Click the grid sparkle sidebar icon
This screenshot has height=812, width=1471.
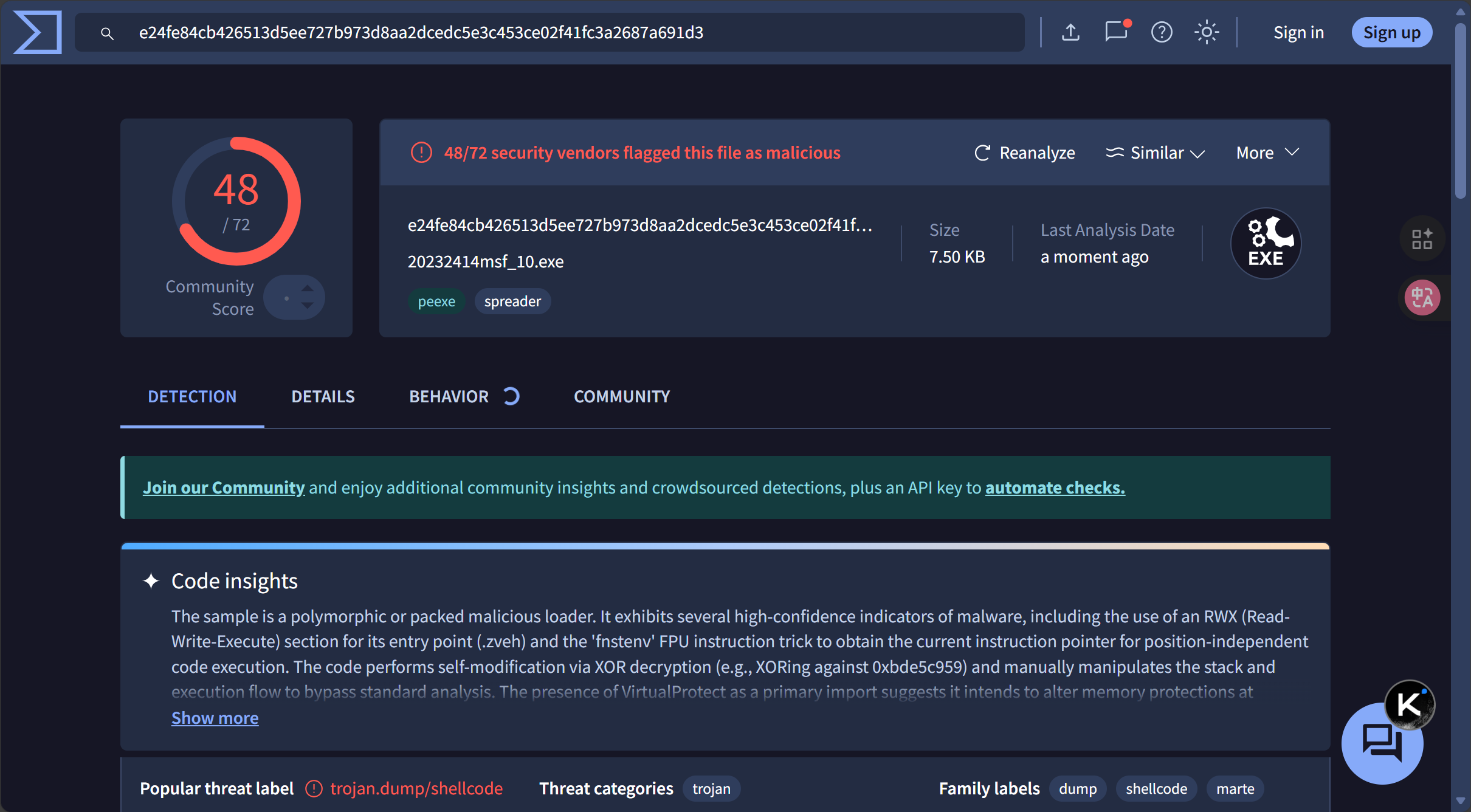point(1422,239)
